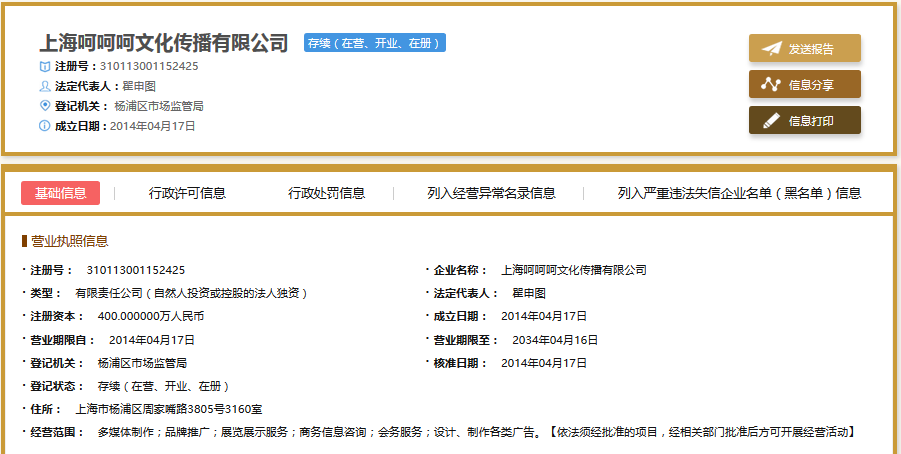Click legal representative name 瞿申图 in header
The image size is (901, 454).
(139, 86)
